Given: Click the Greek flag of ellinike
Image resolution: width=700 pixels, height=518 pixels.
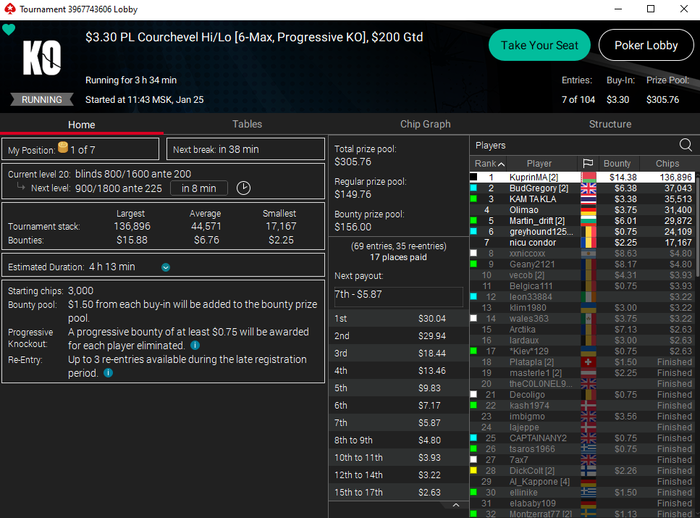Looking at the screenshot, I should click(x=588, y=492).
